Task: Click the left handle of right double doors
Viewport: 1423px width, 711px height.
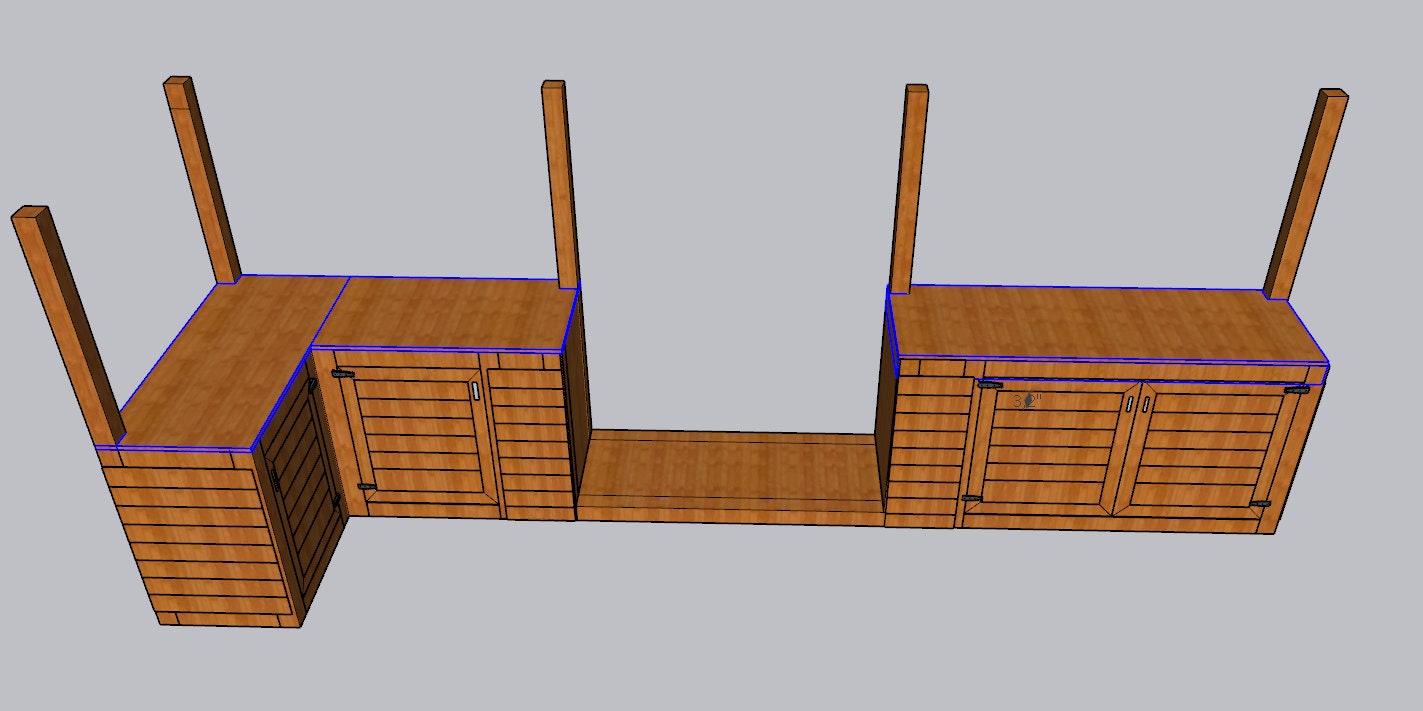Action: pos(1130,405)
